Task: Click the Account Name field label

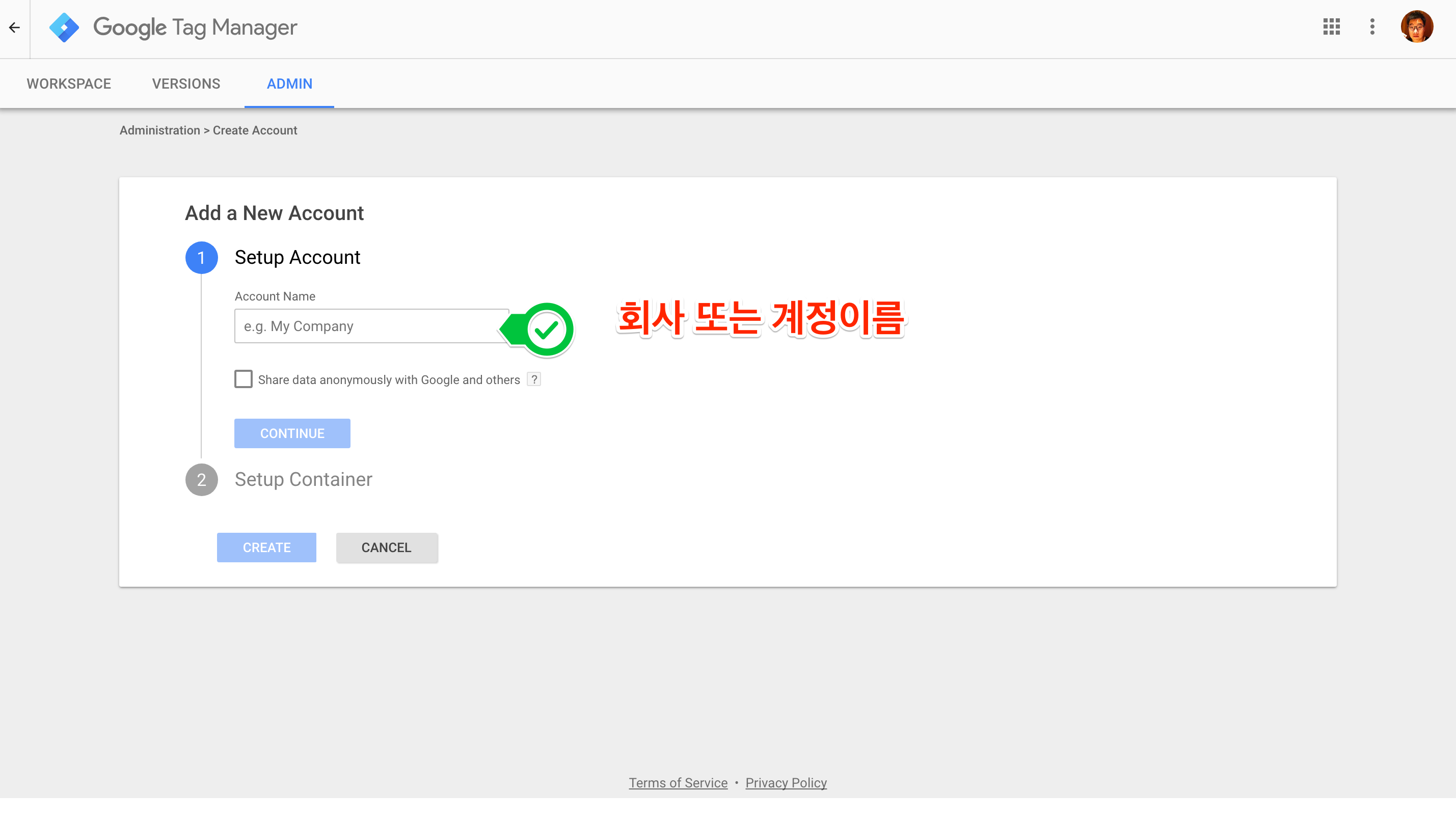Action: click(275, 297)
